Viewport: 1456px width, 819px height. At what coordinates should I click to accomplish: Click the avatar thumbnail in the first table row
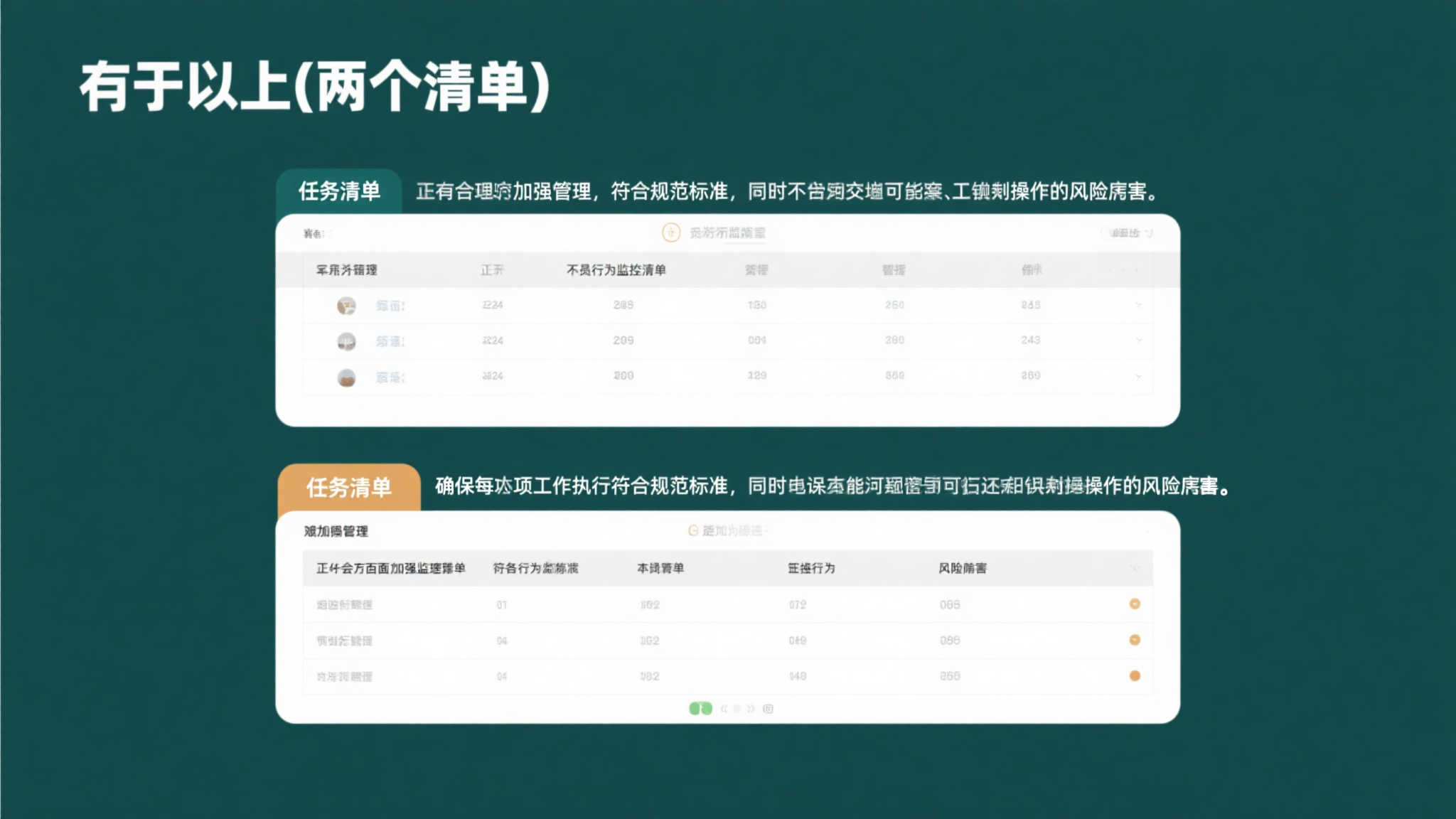[x=346, y=305]
